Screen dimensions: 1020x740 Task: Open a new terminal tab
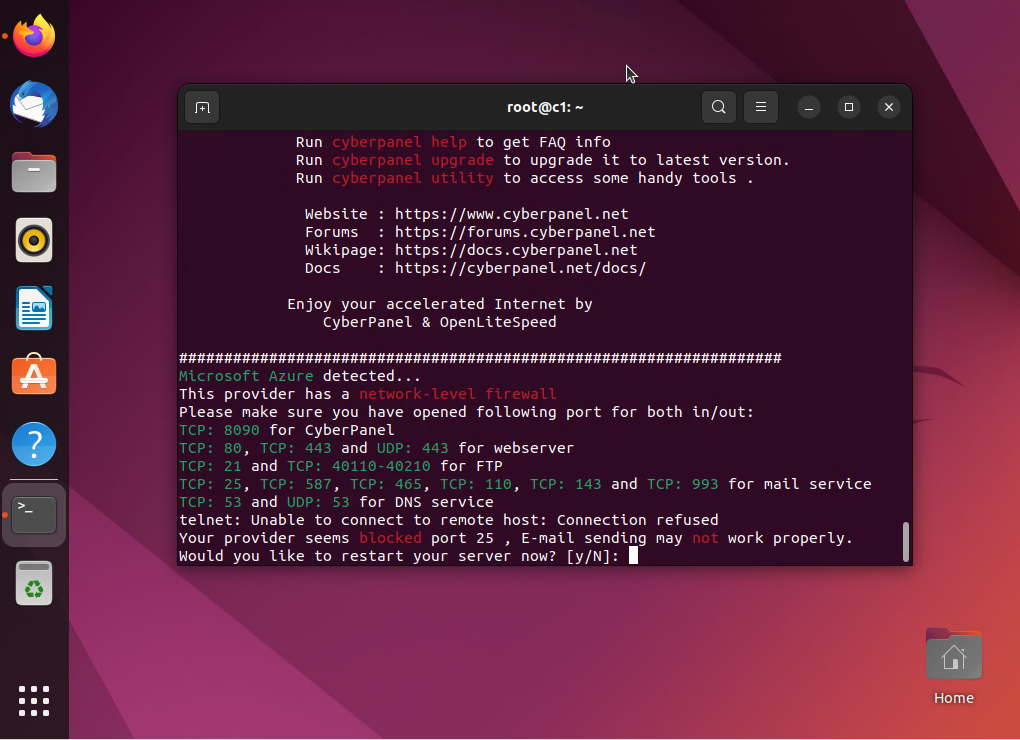(x=202, y=107)
